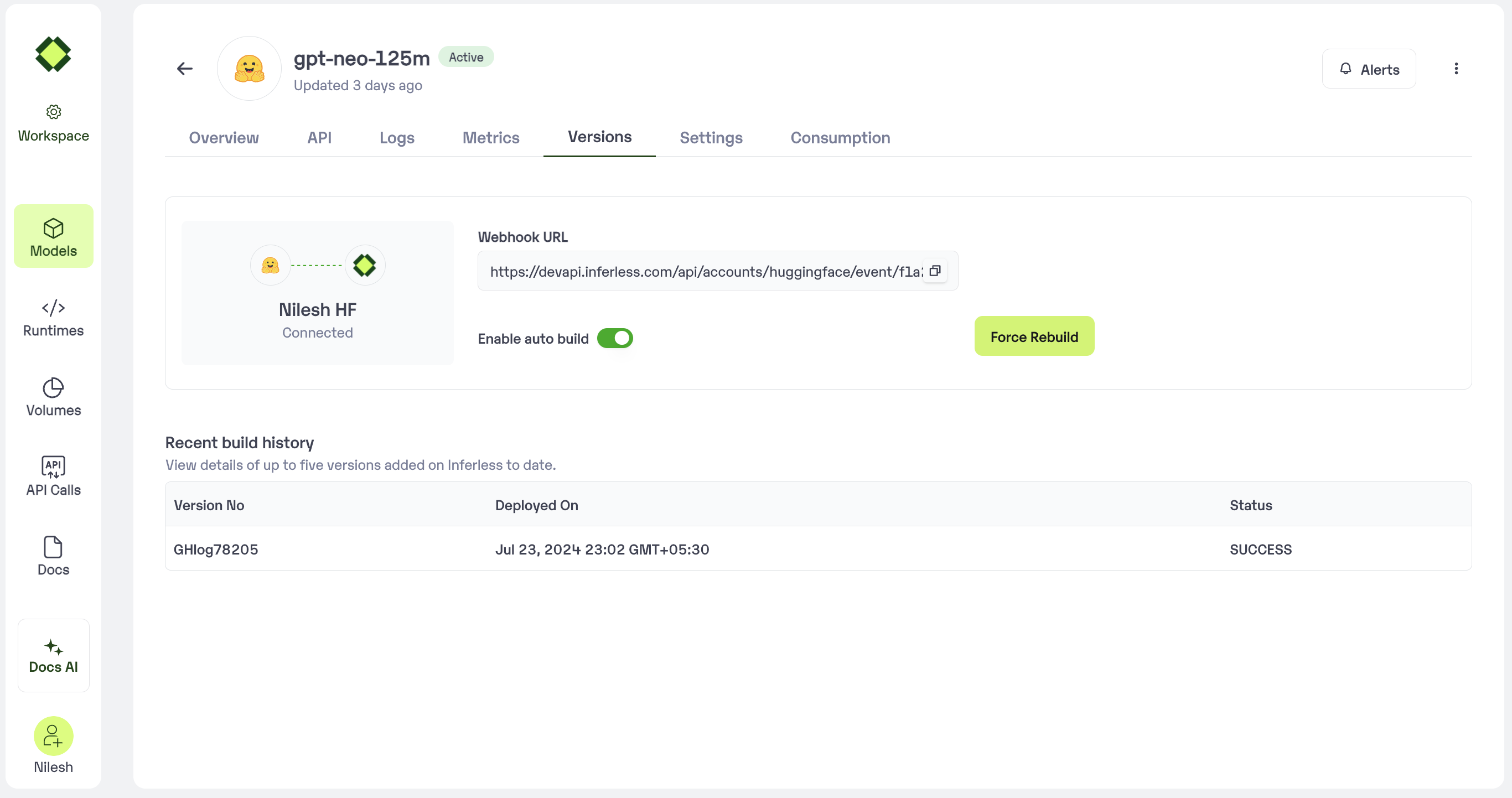The image size is (1512, 798).
Task: Open Docs from sidebar
Action: (54, 556)
